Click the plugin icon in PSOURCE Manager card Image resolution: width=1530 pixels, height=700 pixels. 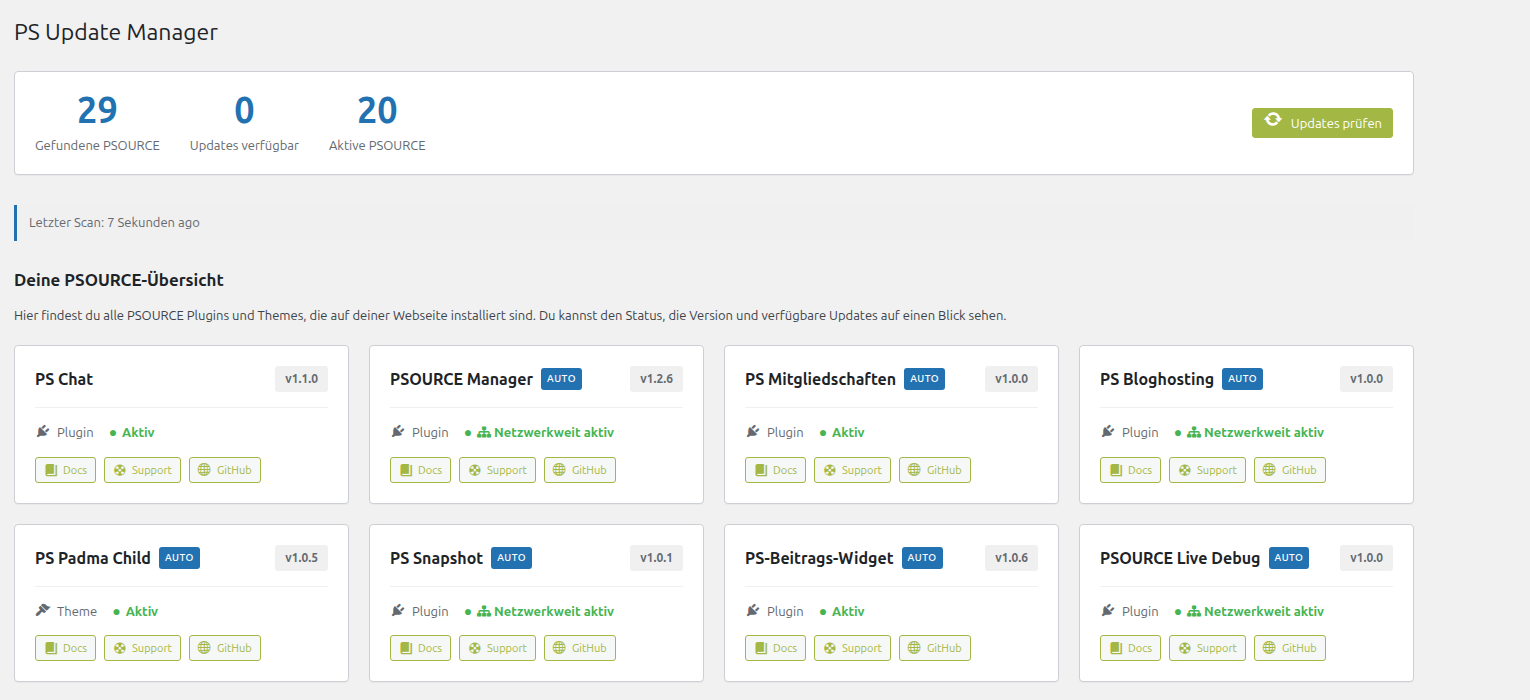point(398,432)
